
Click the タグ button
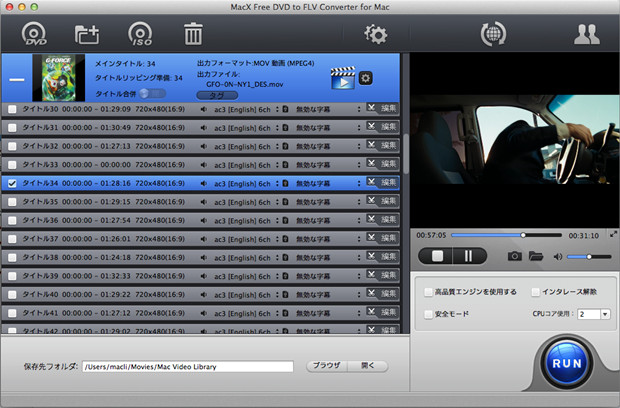tap(217, 95)
